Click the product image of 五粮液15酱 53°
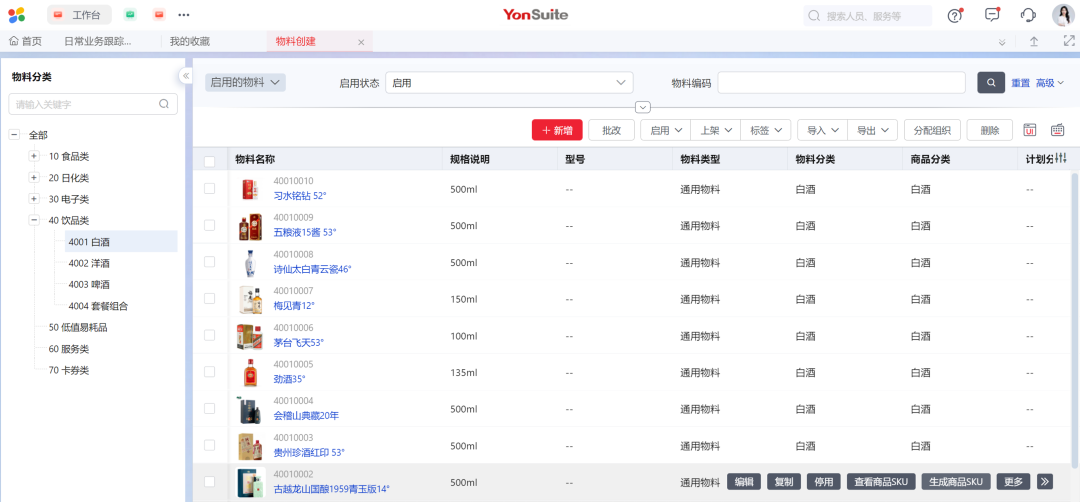Screen dimensions: 1080x502 coord(250,225)
